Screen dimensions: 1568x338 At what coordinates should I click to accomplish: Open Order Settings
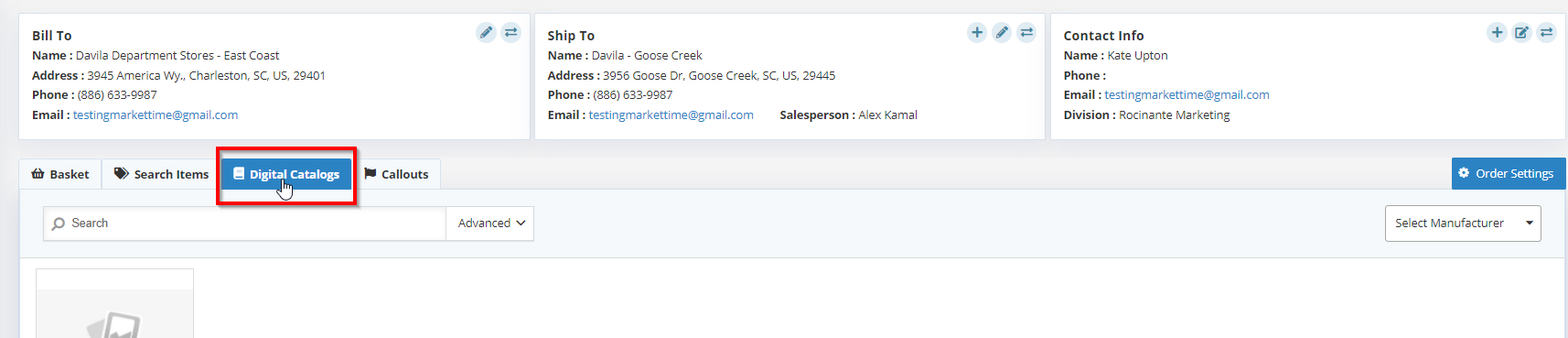pyautogui.click(x=1509, y=173)
